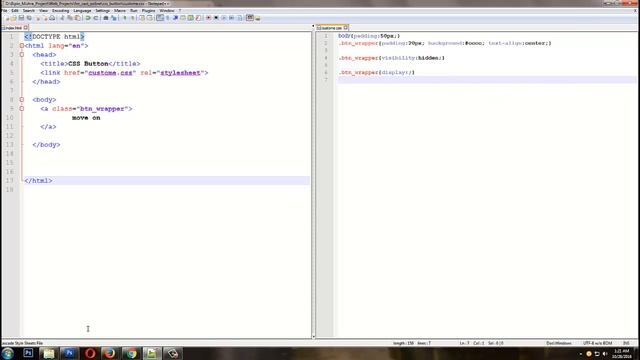Click the Dos\Windows status bar entry
This screenshot has width=640, height=360.
coord(559,343)
